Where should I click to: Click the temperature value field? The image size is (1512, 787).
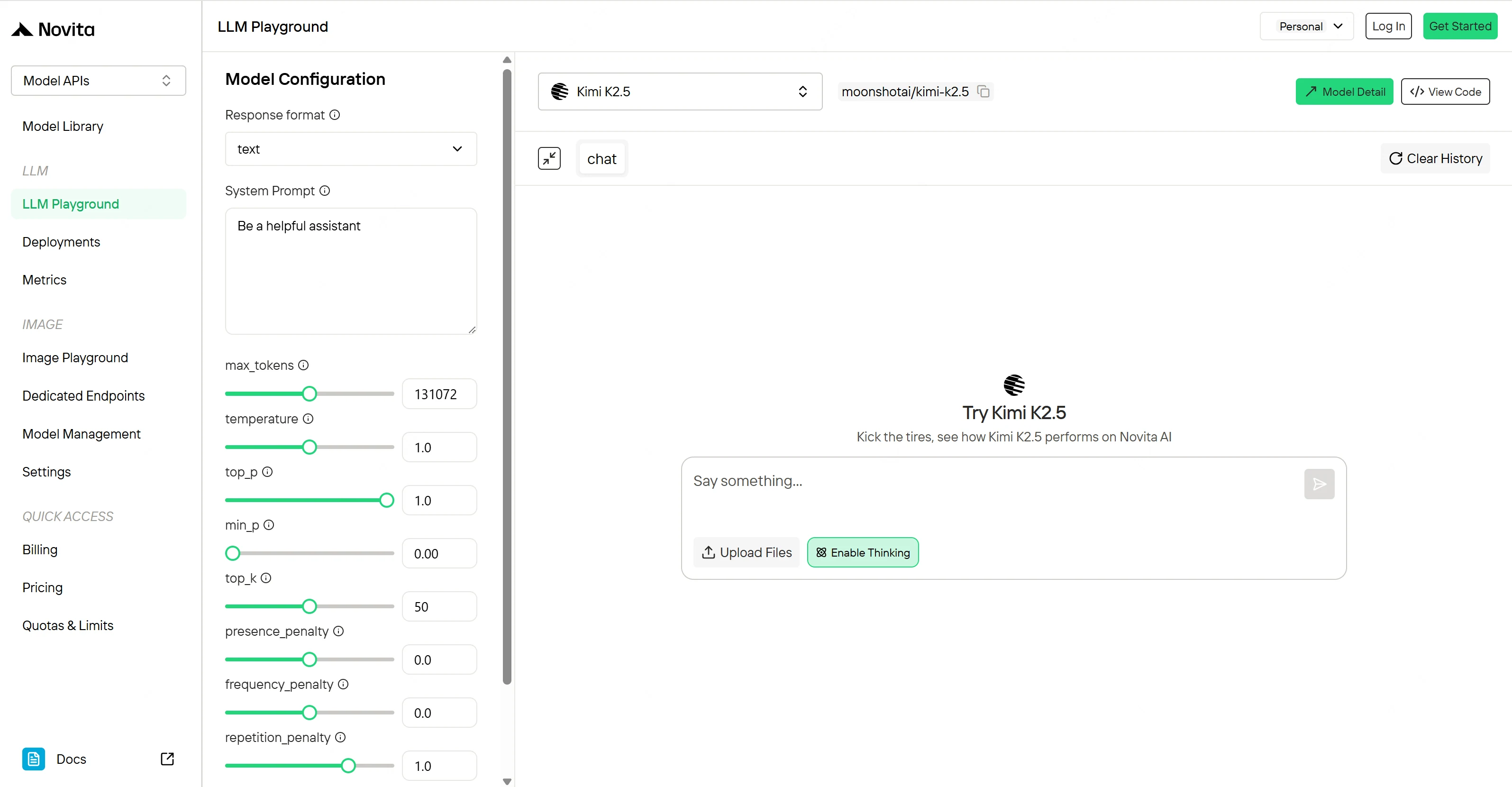(x=439, y=448)
